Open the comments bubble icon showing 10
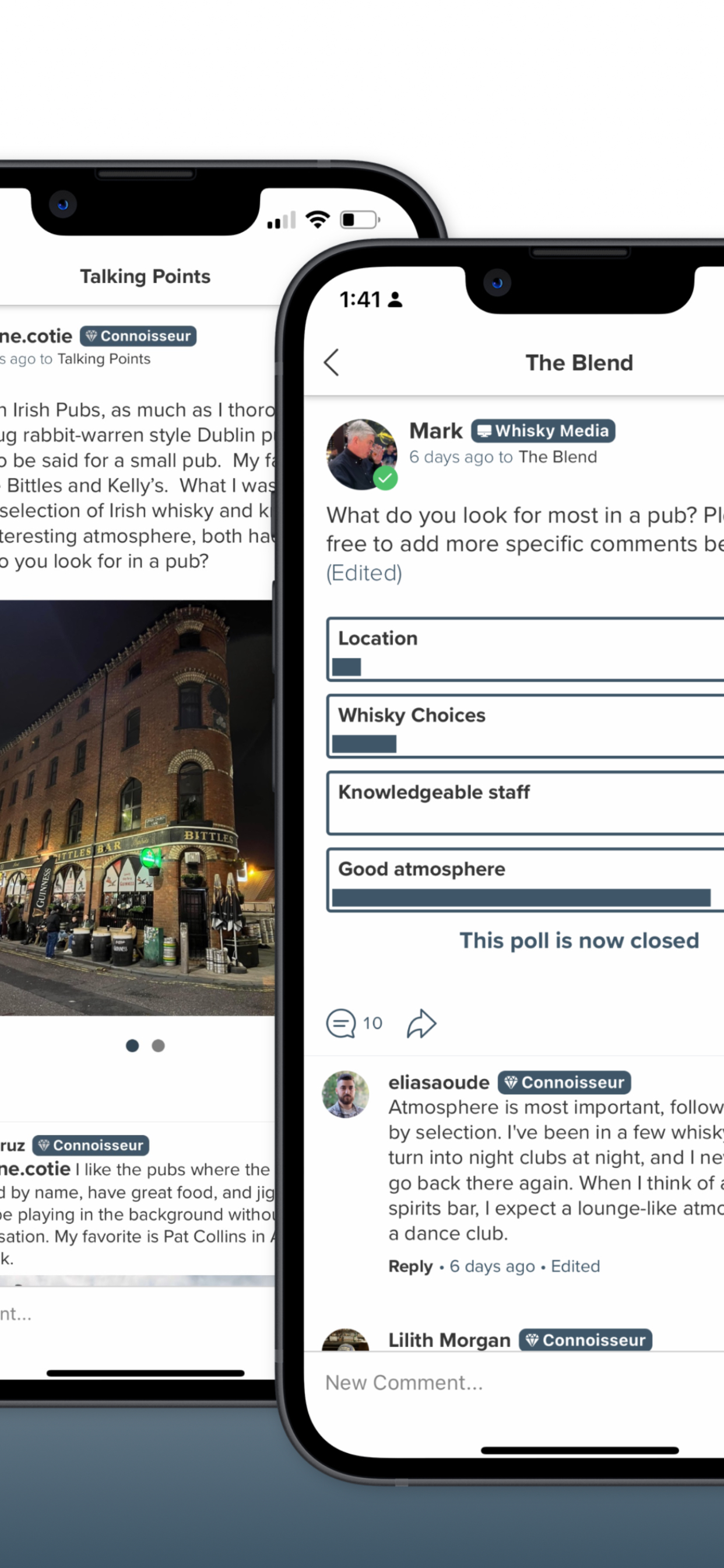This screenshot has height=1568, width=724. click(342, 1023)
